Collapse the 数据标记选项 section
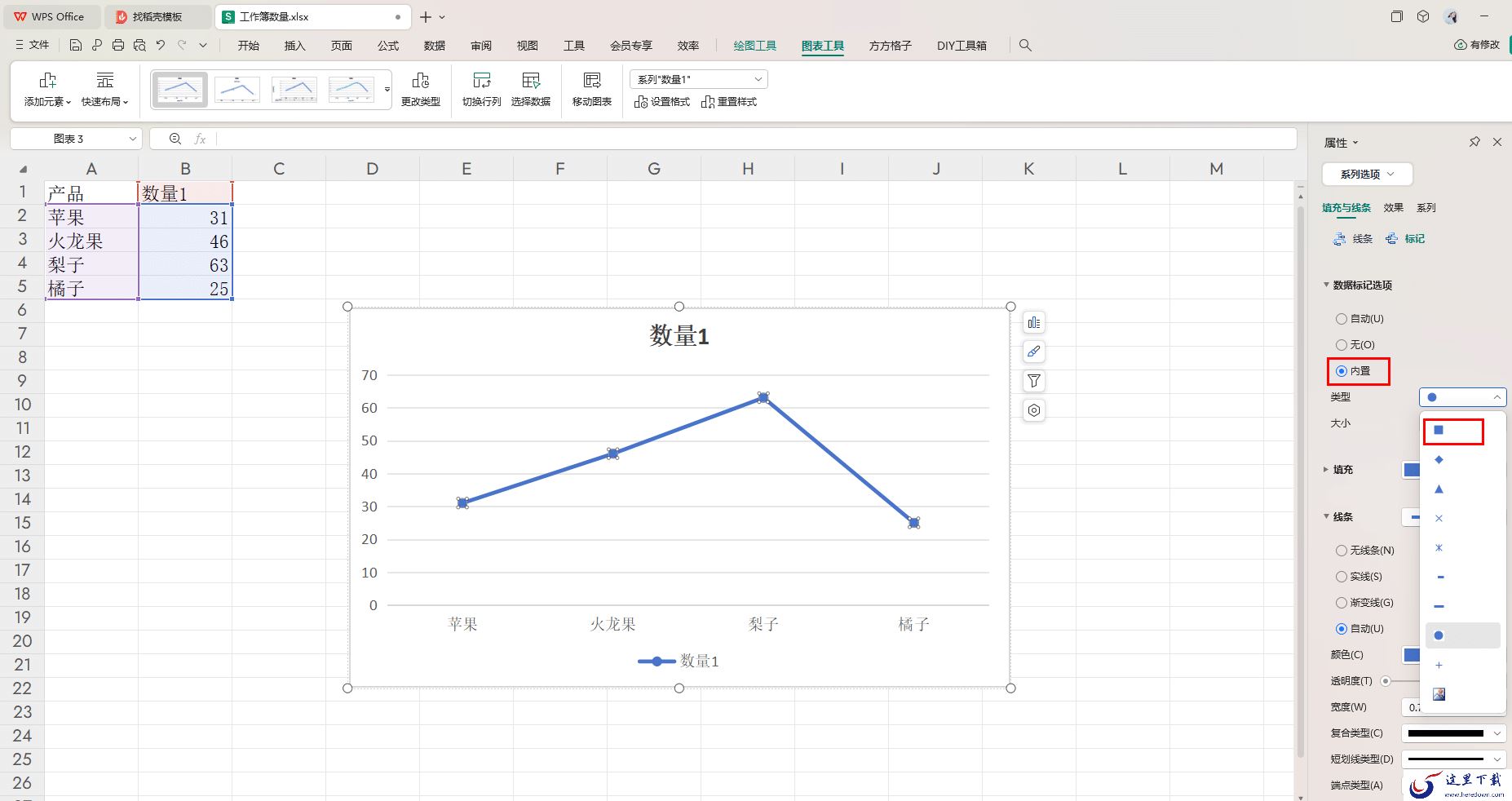 [1326, 285]
